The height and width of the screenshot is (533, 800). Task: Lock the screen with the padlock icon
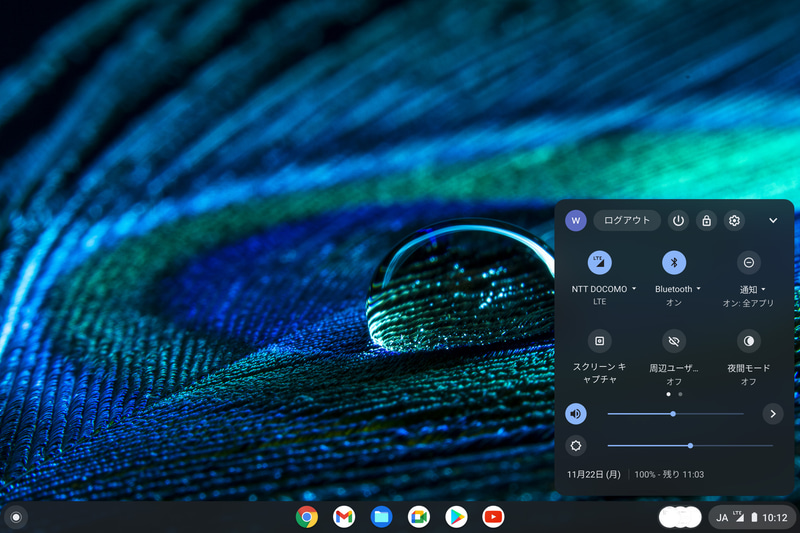tap(706, 220)
